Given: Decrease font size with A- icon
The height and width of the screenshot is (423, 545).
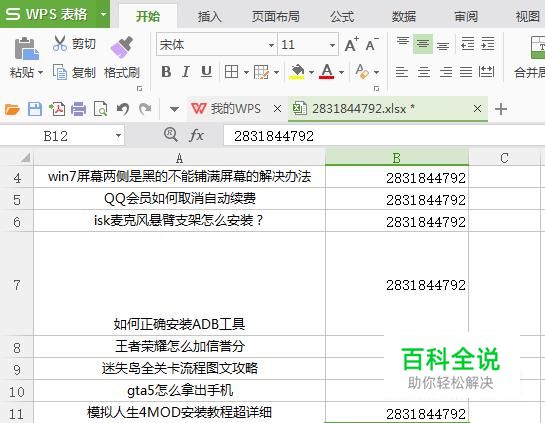Looking at the screenshot, I should point(372,44).
